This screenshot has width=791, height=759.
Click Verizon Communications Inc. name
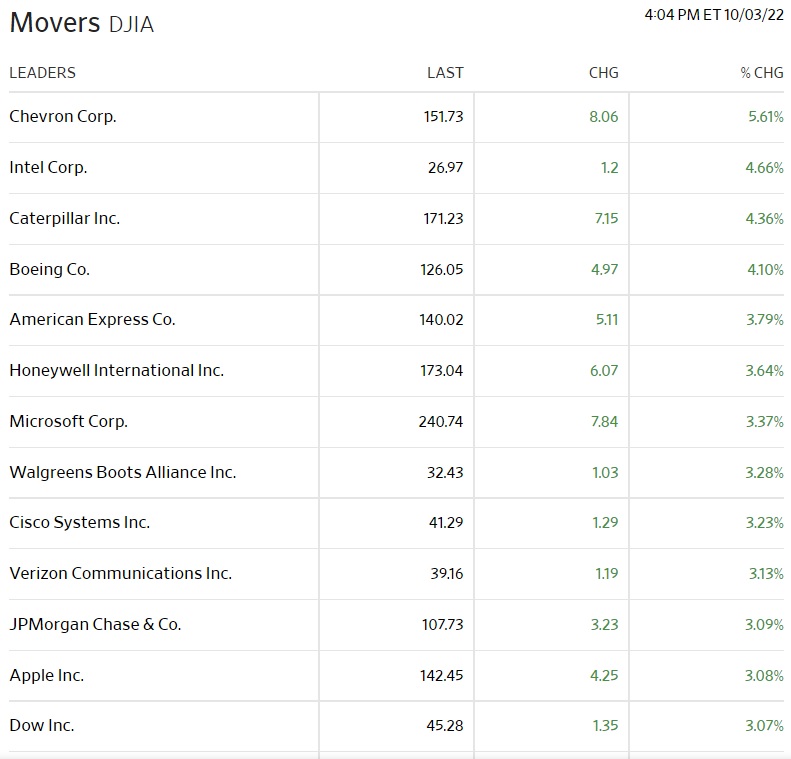[x=121, y=573]
